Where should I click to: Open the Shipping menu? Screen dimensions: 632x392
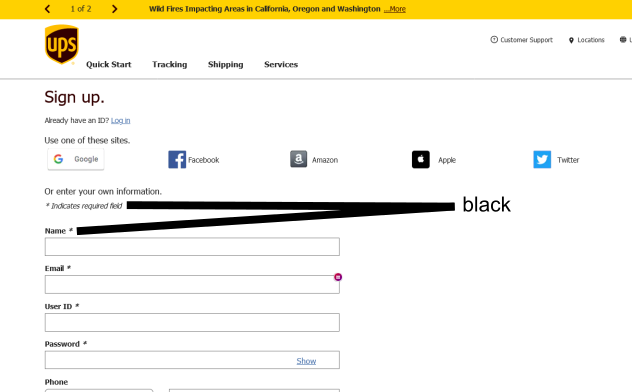pos(226,64)
